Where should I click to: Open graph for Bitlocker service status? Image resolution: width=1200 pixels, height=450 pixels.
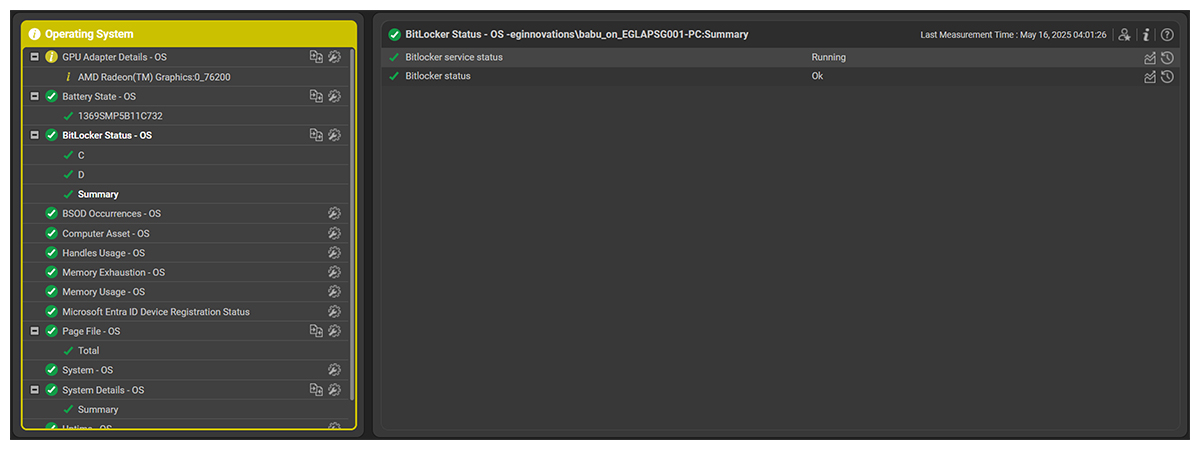1150,58
